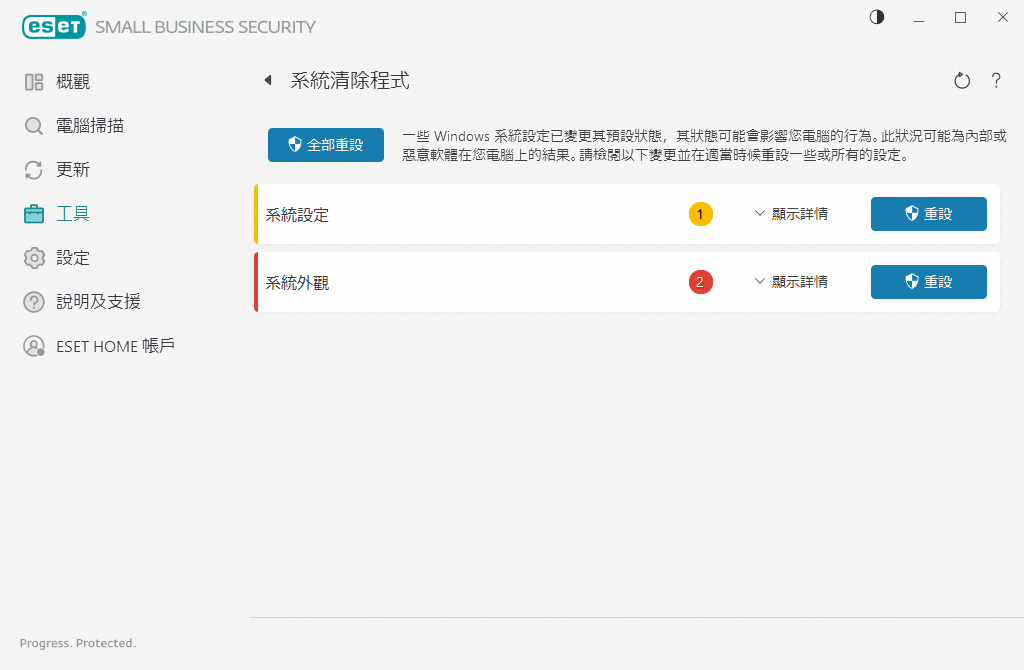
Task: Click the refresh icon beside the help mark
Action: 962,81
